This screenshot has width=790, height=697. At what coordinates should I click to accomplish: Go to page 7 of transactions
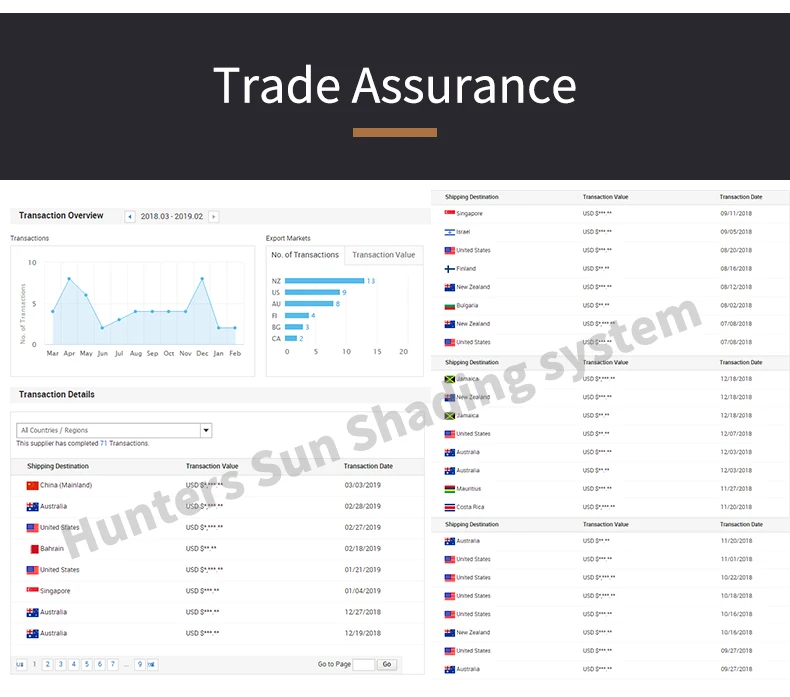[x=113, y=664]
